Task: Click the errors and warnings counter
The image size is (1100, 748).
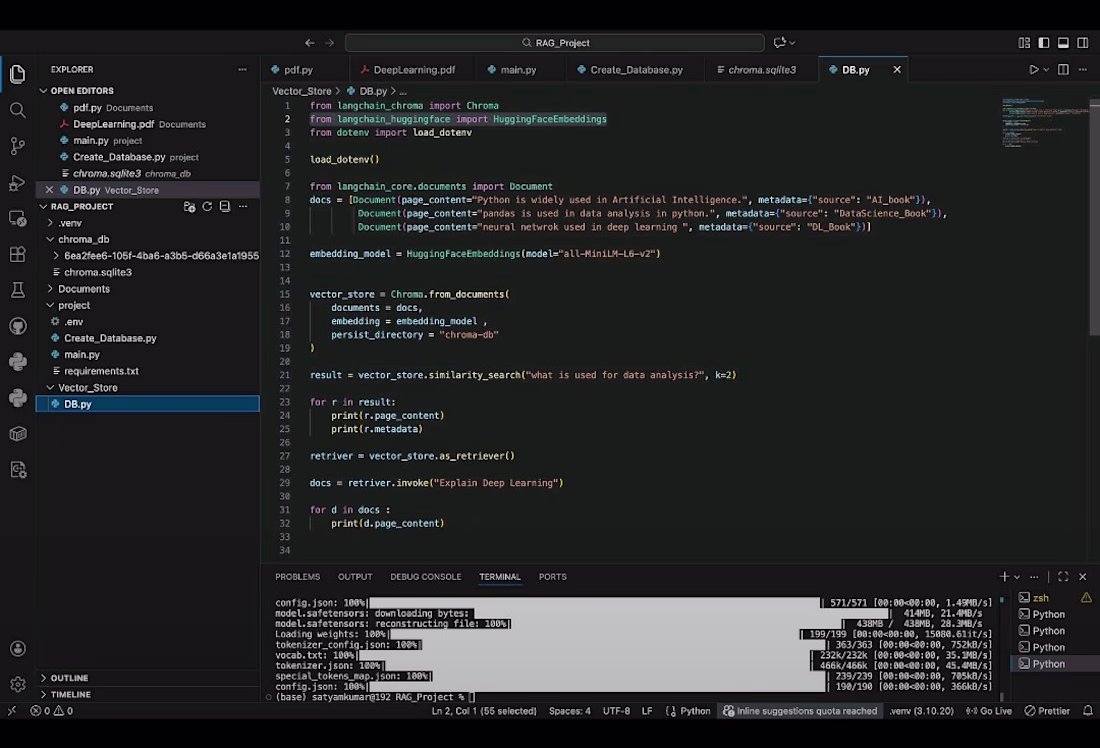Action: (51, 711)
